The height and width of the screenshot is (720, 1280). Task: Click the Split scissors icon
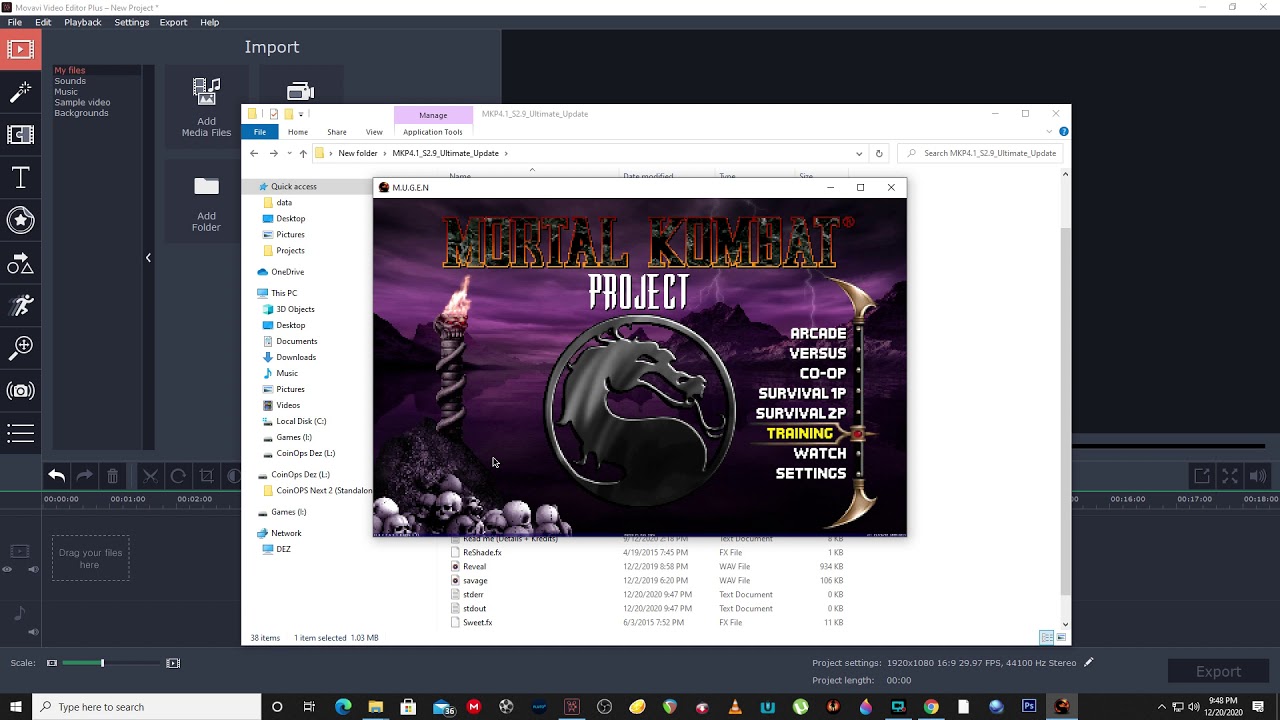click(150, 476)
